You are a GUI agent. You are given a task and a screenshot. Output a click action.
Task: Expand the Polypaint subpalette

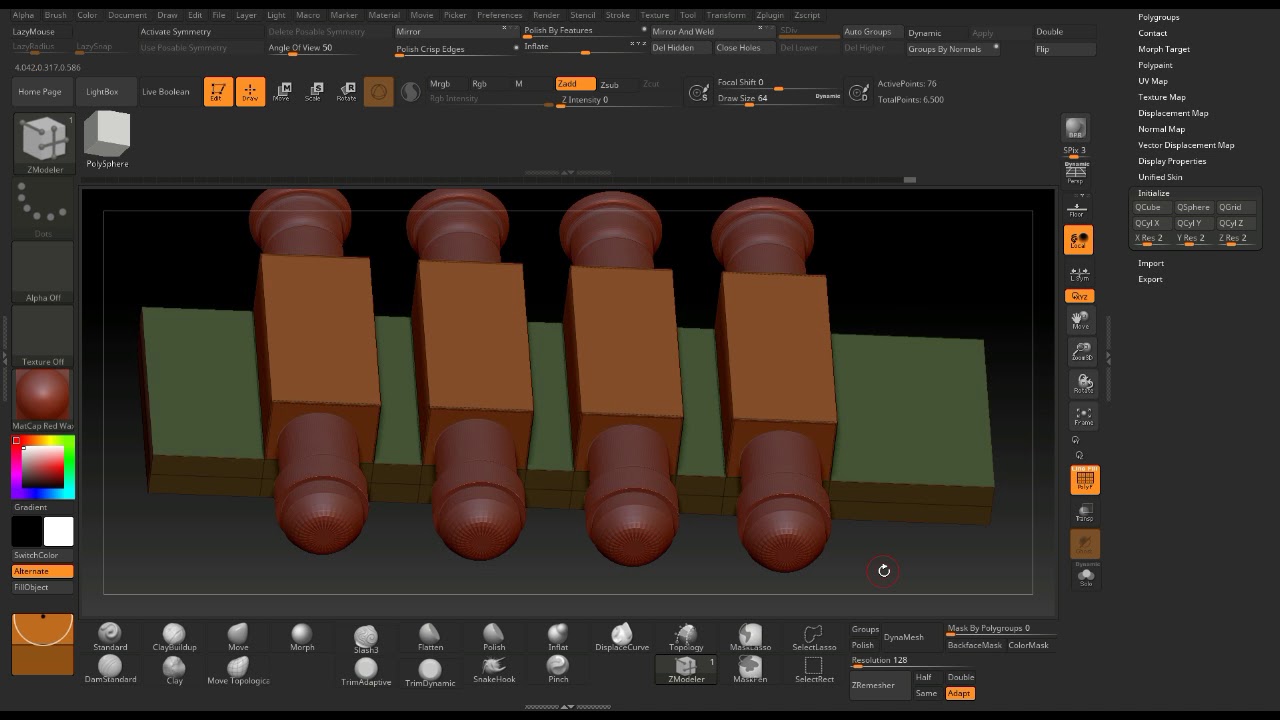[x=1155, y=65]
